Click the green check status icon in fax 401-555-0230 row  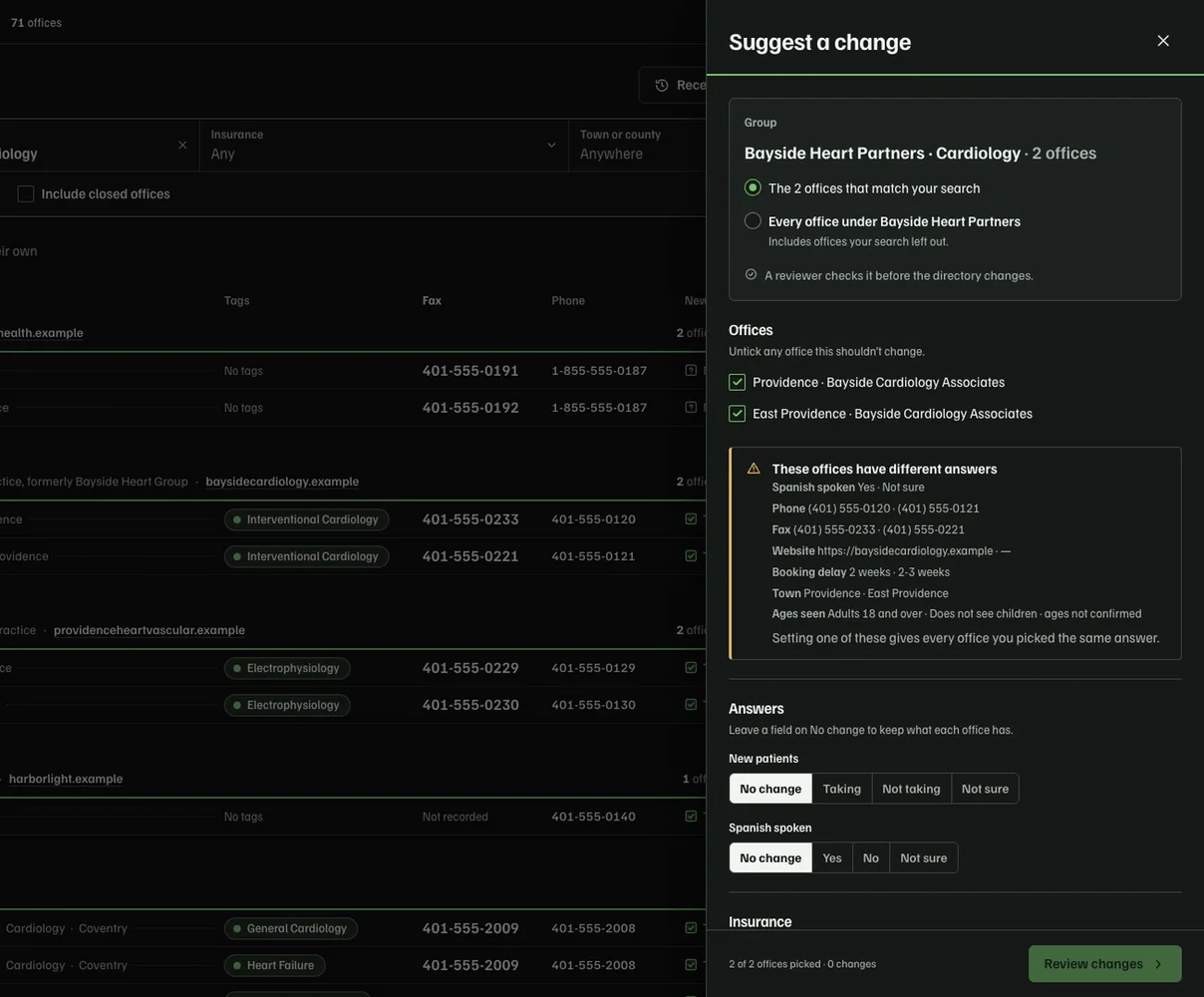pos(691,705)
